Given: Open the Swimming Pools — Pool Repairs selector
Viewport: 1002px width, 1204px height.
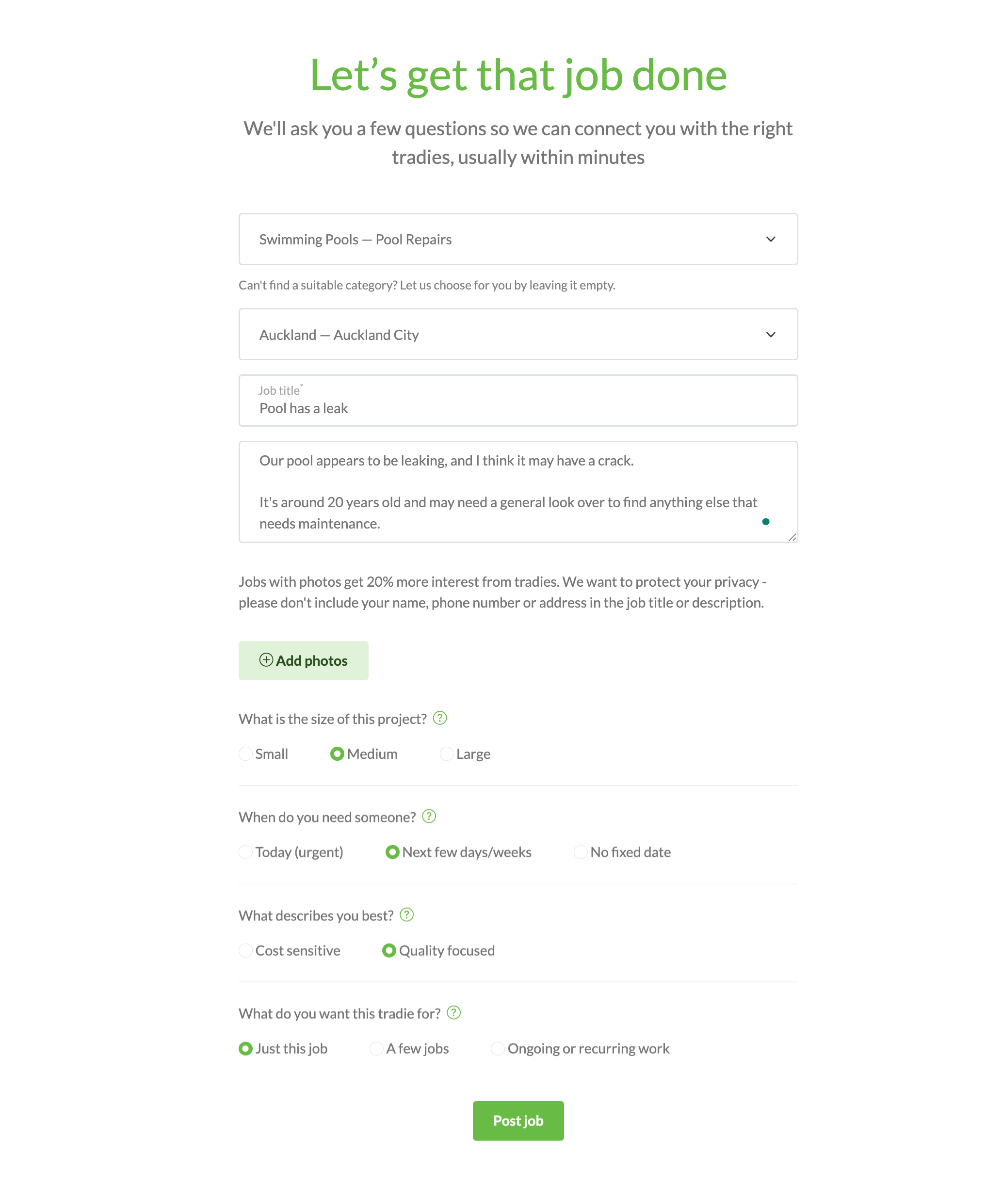Looking at the screenshot, I should (518, 239).
